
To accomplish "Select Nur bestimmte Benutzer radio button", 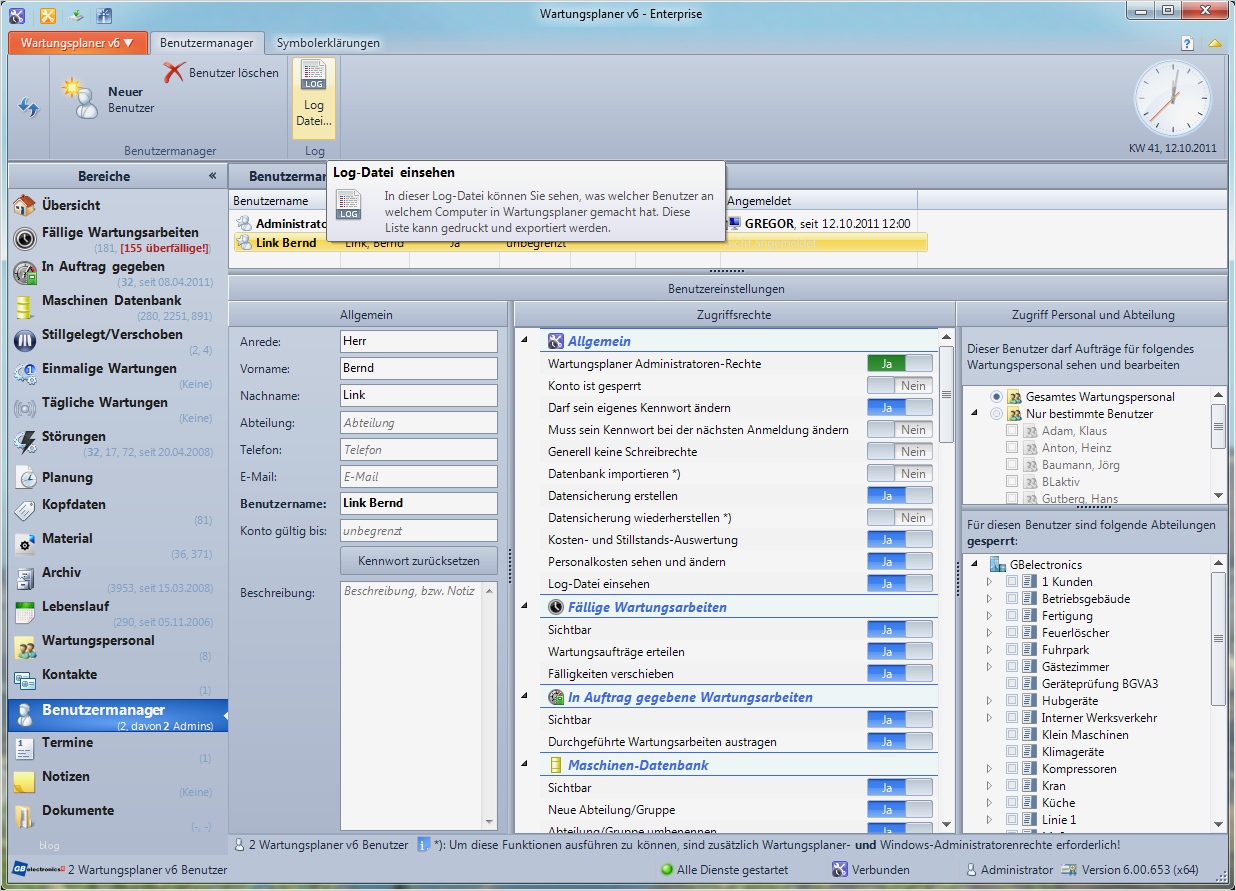I will (996, 414).
